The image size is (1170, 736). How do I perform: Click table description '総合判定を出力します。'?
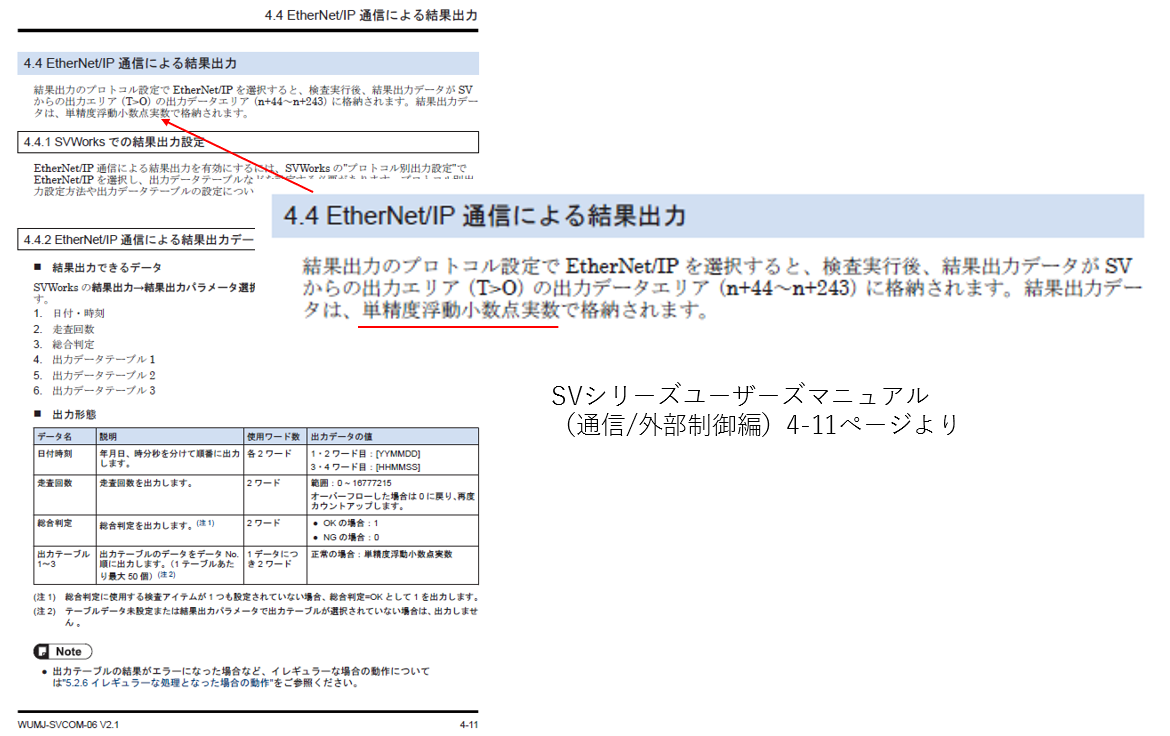click(146, 526)
